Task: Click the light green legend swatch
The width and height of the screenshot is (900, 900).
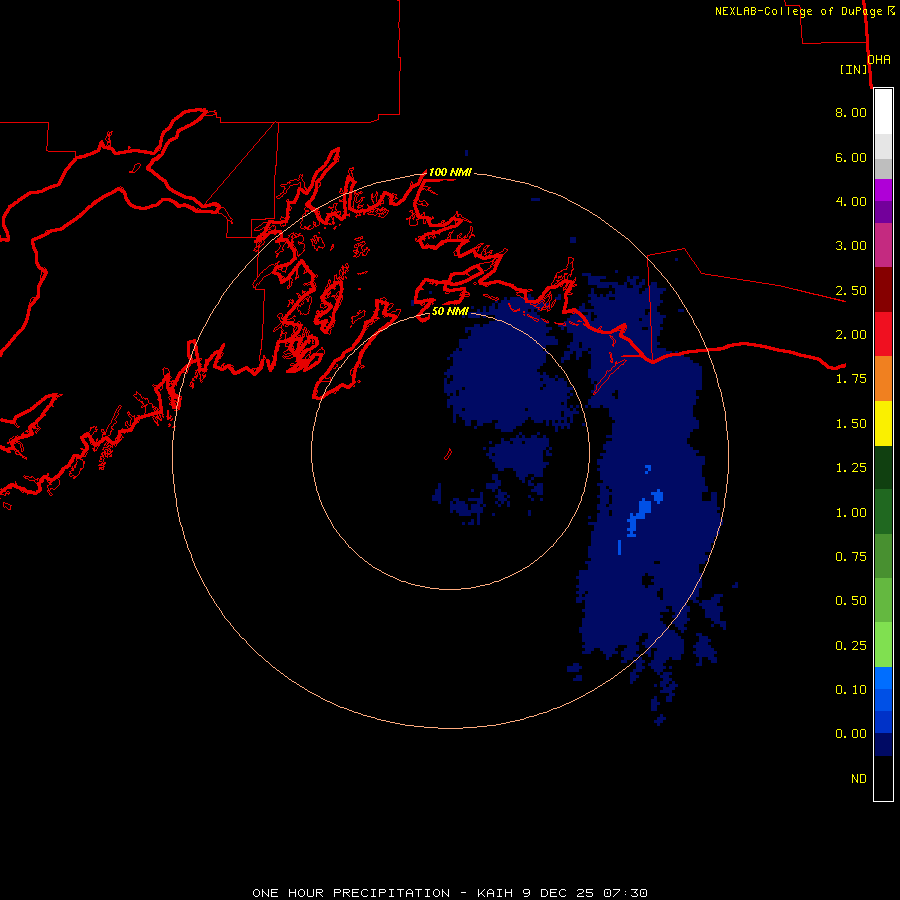Action: click(883, 645)
